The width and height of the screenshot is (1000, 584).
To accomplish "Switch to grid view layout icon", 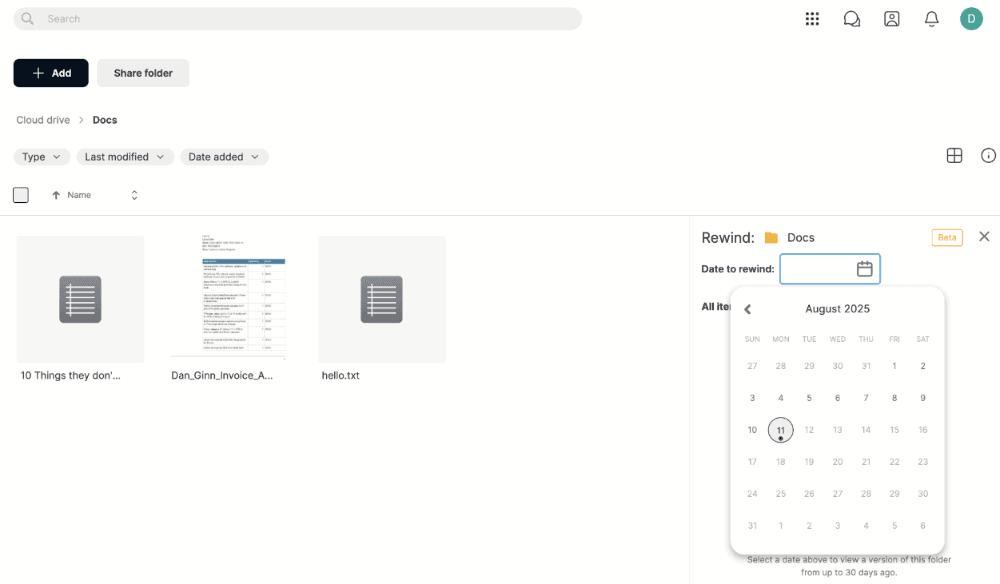I will pos(954,156).
